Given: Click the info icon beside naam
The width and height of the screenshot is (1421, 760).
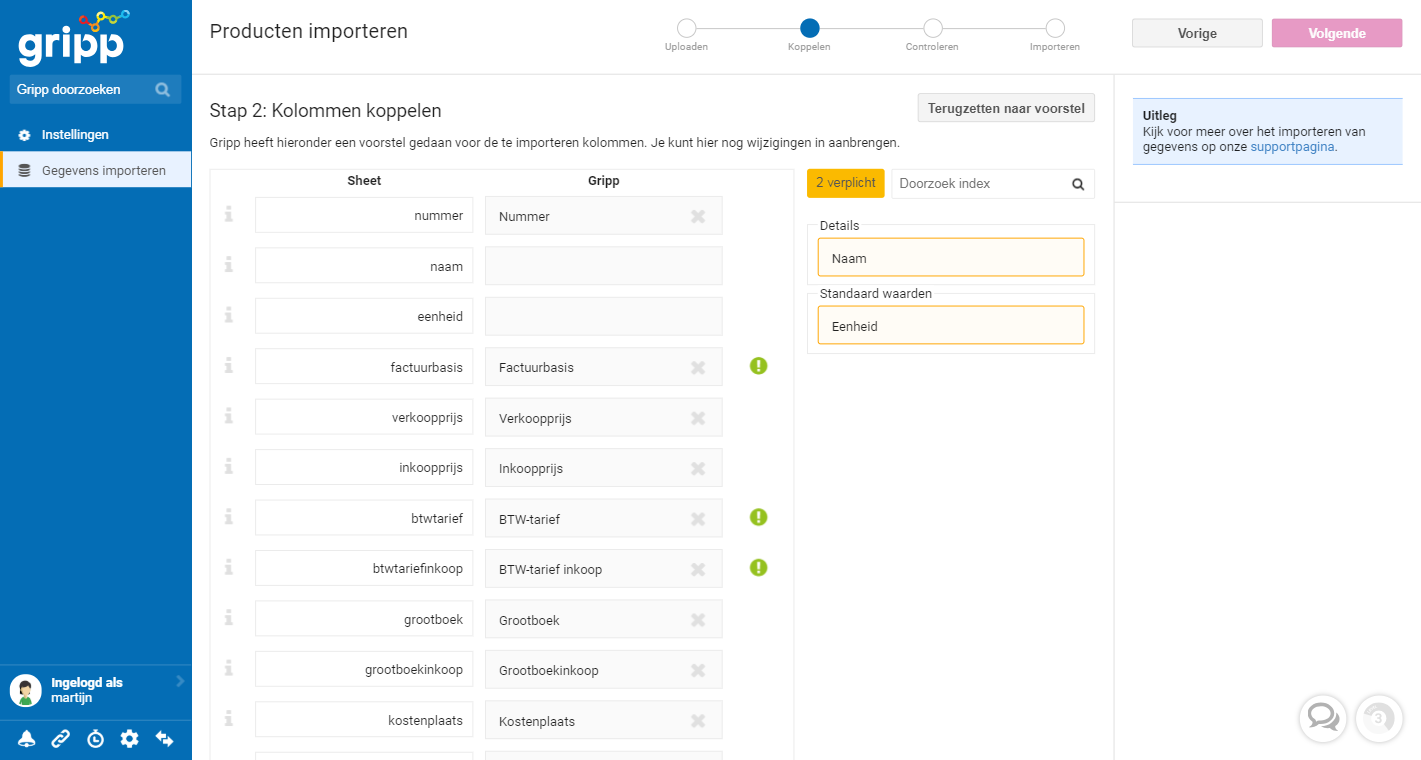Looking at the screenshot, I should coord(229,264).
